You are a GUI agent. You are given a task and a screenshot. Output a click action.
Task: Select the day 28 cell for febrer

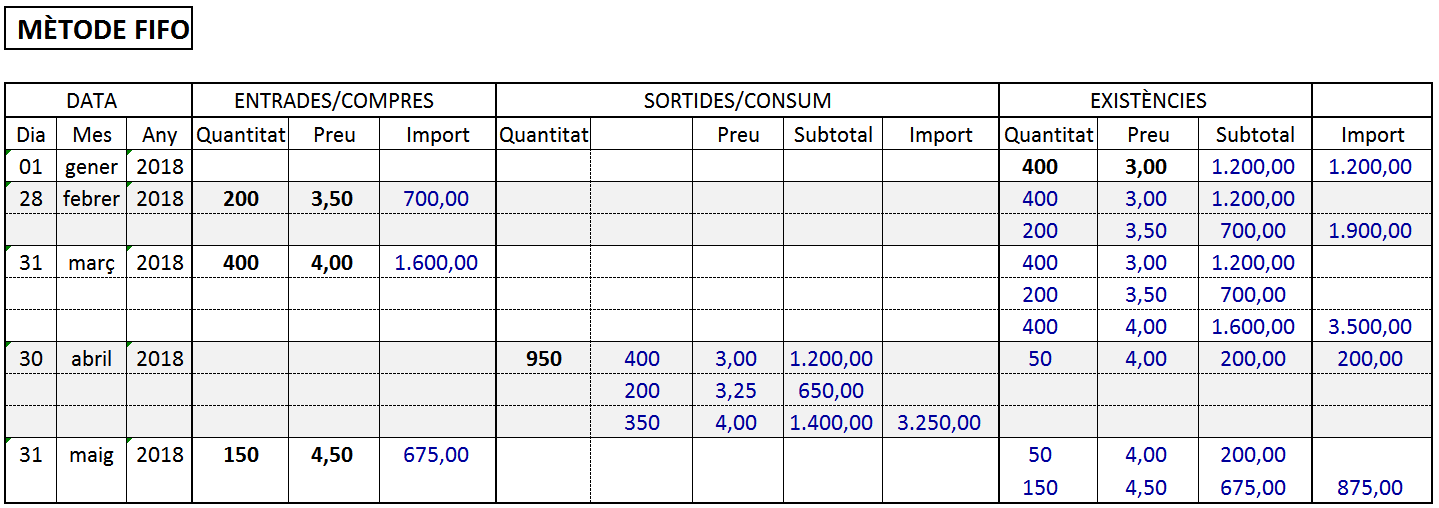click(31, 198)
